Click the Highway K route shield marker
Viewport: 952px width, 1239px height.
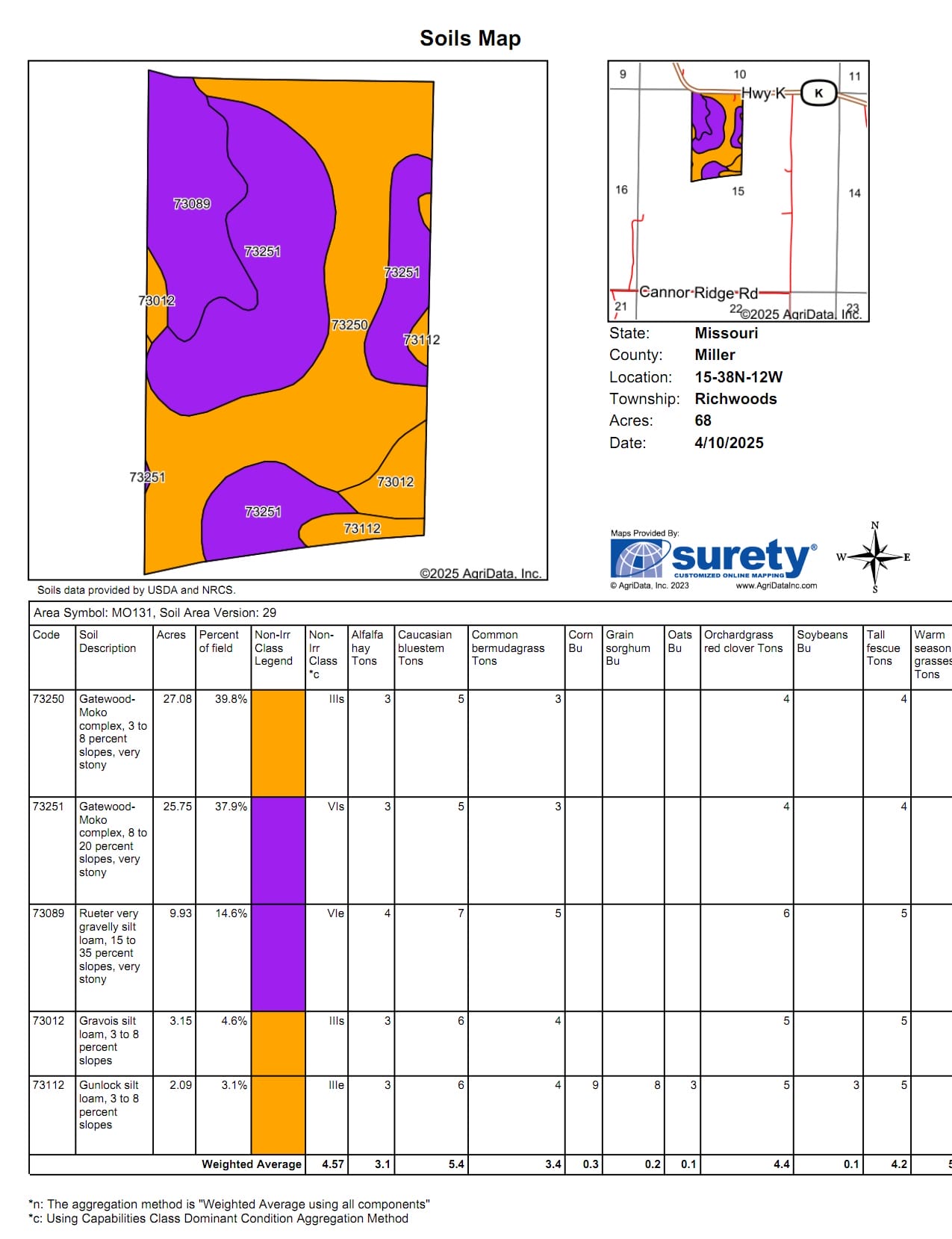click(818, 93)
